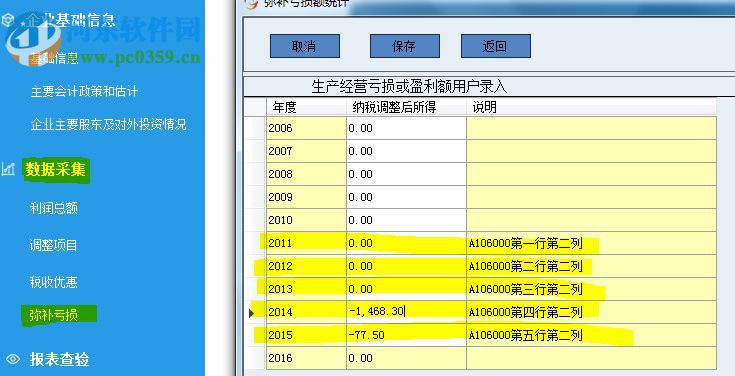Screen dimensions: 735x376
Task: Open 弥补亏损 in sidebar
Action: click(x=53, y=315)
